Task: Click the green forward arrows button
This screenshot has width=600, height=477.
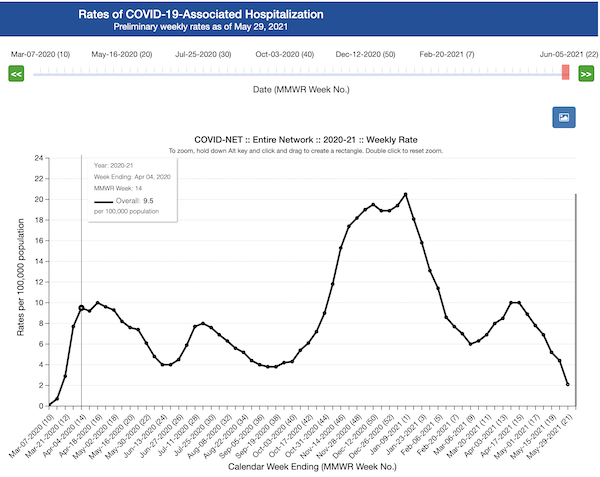Action: [586, 73]
